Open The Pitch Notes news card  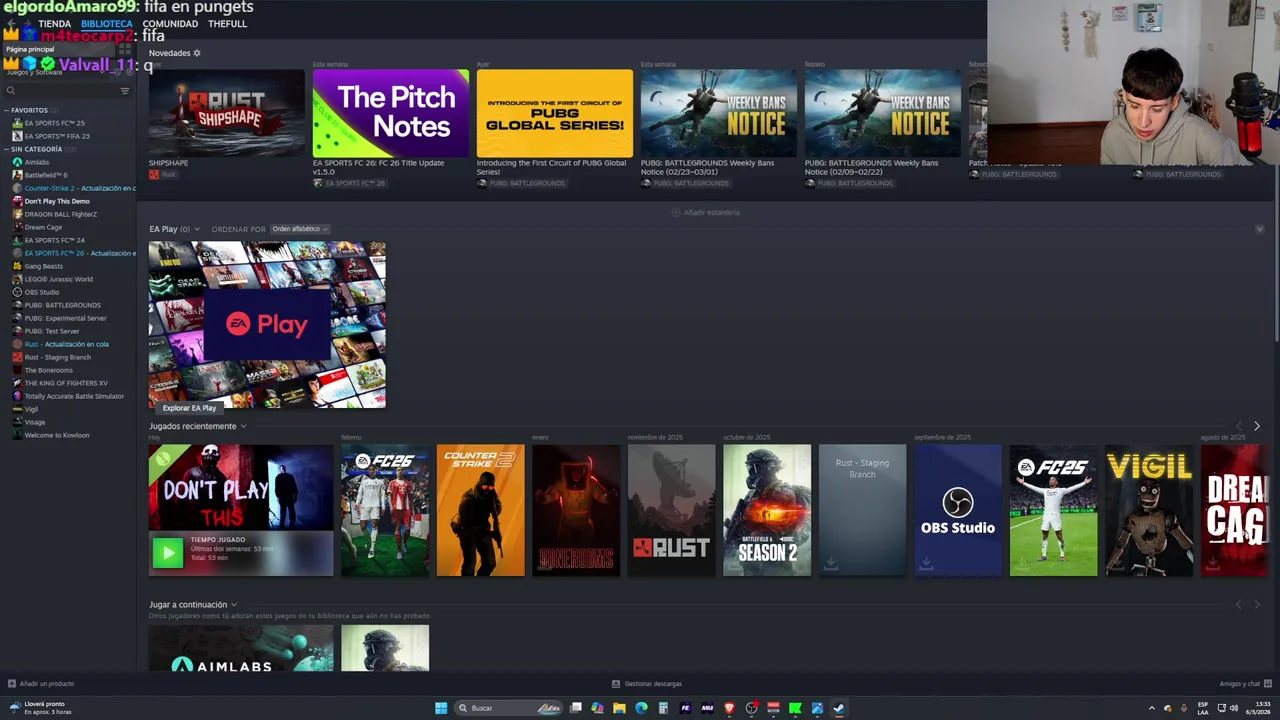pos(391,113)
